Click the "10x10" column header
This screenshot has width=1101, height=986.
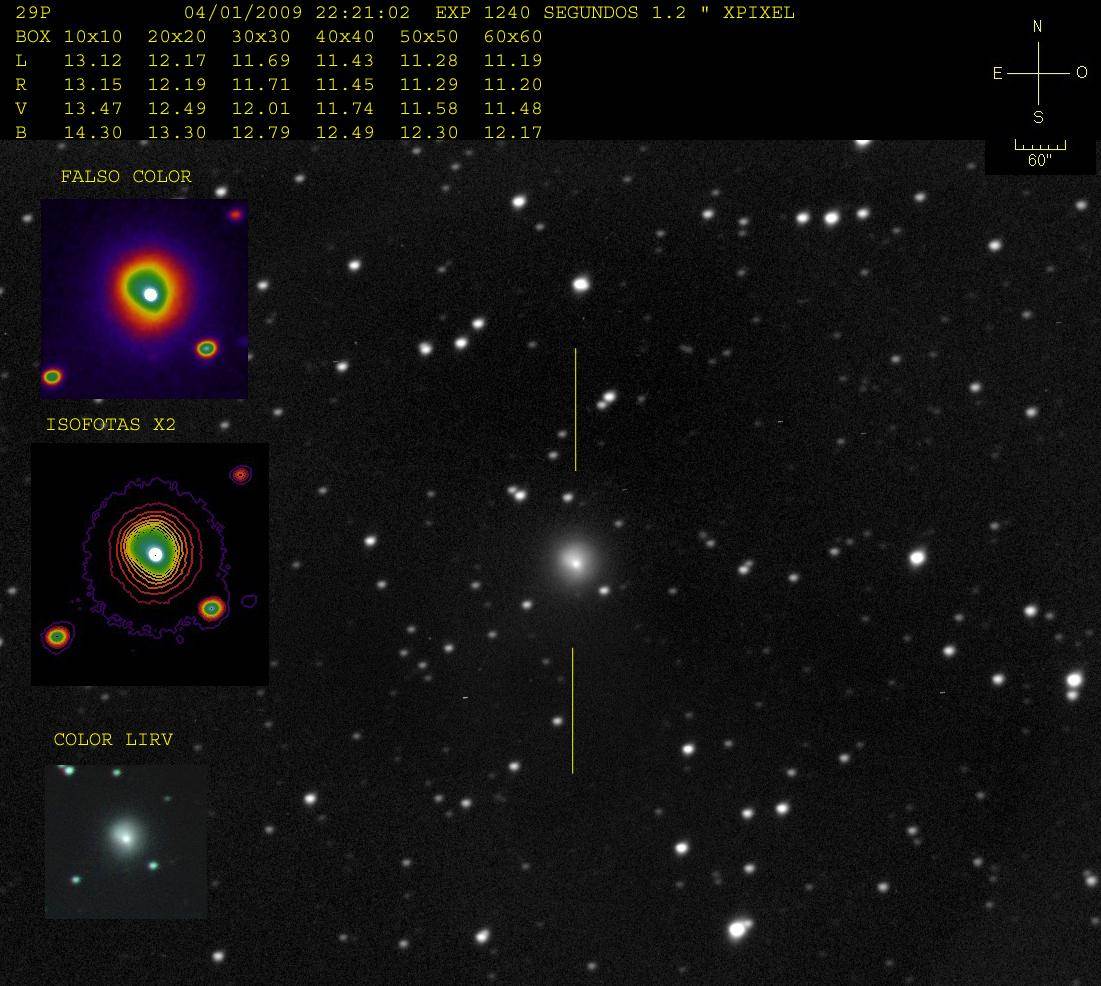tap(93, 37)
